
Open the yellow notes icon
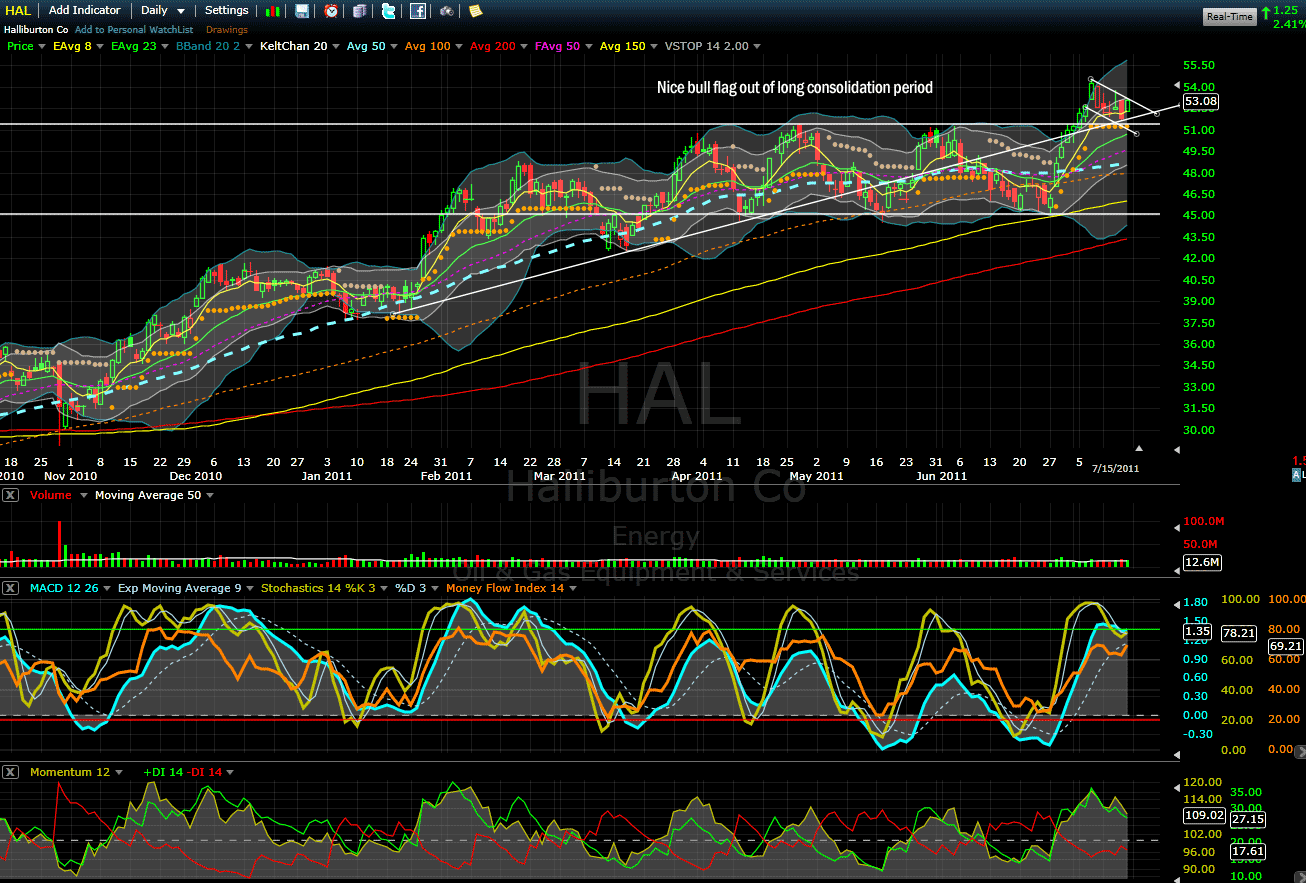[x=475, y=11]
